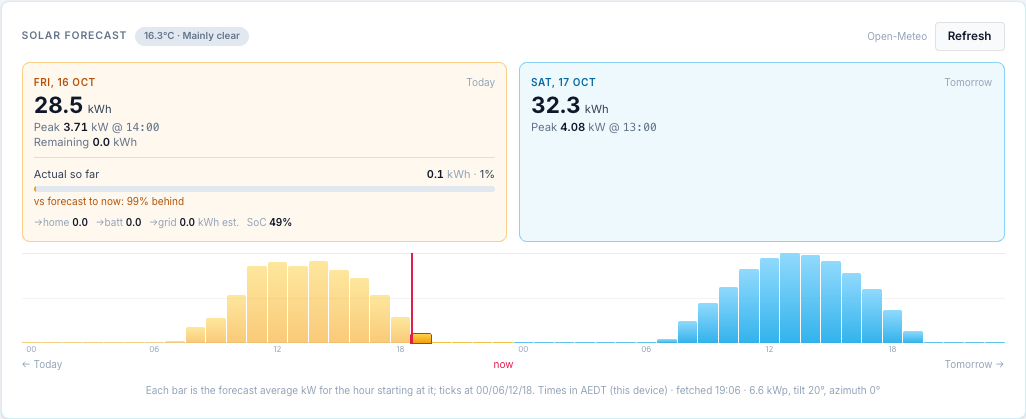Click the SAT, 17 OCT date label
The image size is (1026, 419).
coord(563,82)
